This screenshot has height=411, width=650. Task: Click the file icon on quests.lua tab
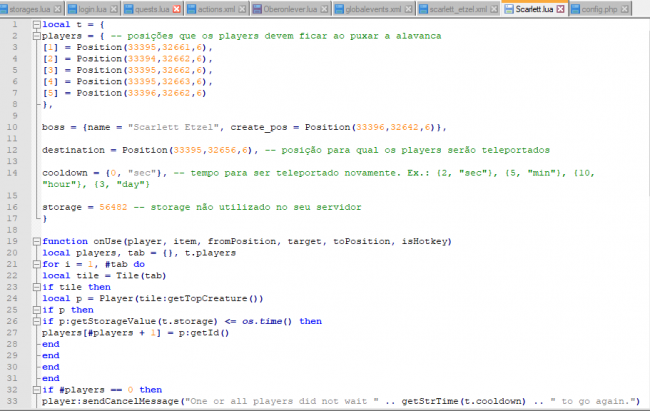[129, 9]
